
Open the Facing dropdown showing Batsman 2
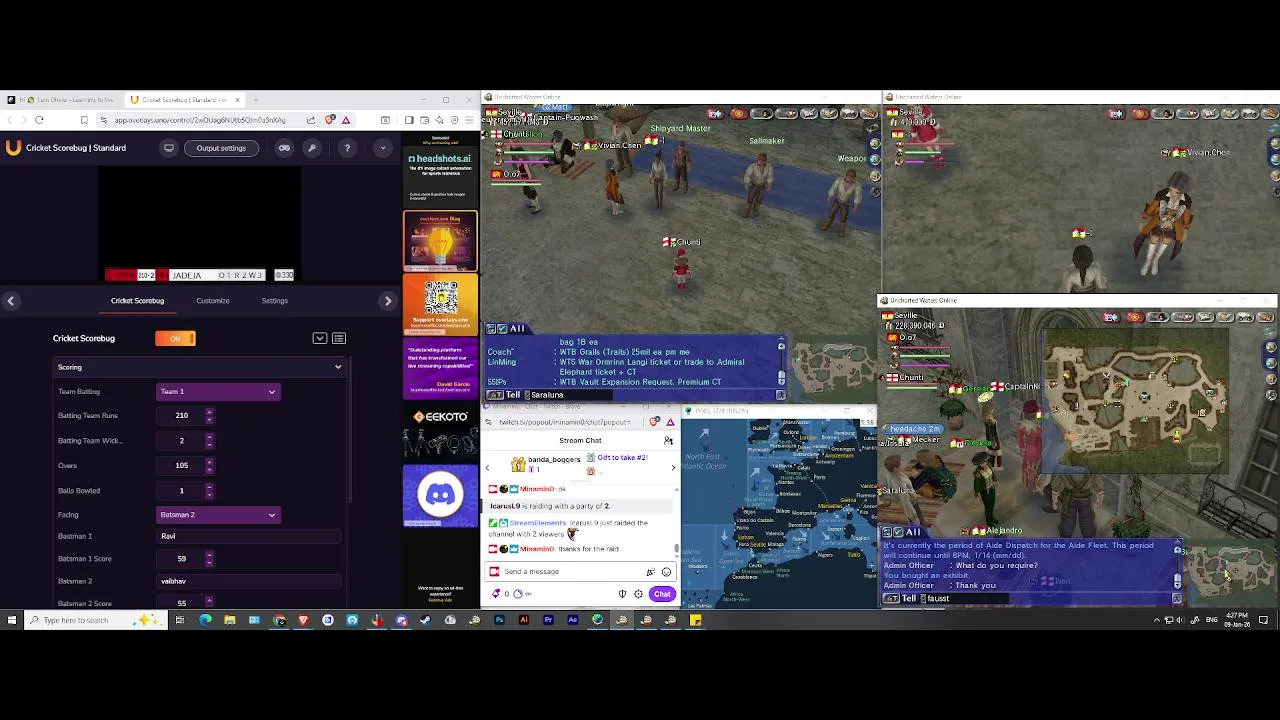[218, 514]
